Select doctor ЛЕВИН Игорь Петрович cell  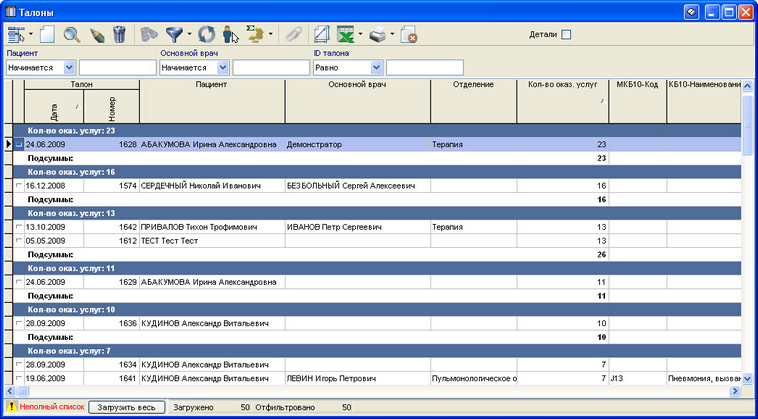tap(358, 378)
